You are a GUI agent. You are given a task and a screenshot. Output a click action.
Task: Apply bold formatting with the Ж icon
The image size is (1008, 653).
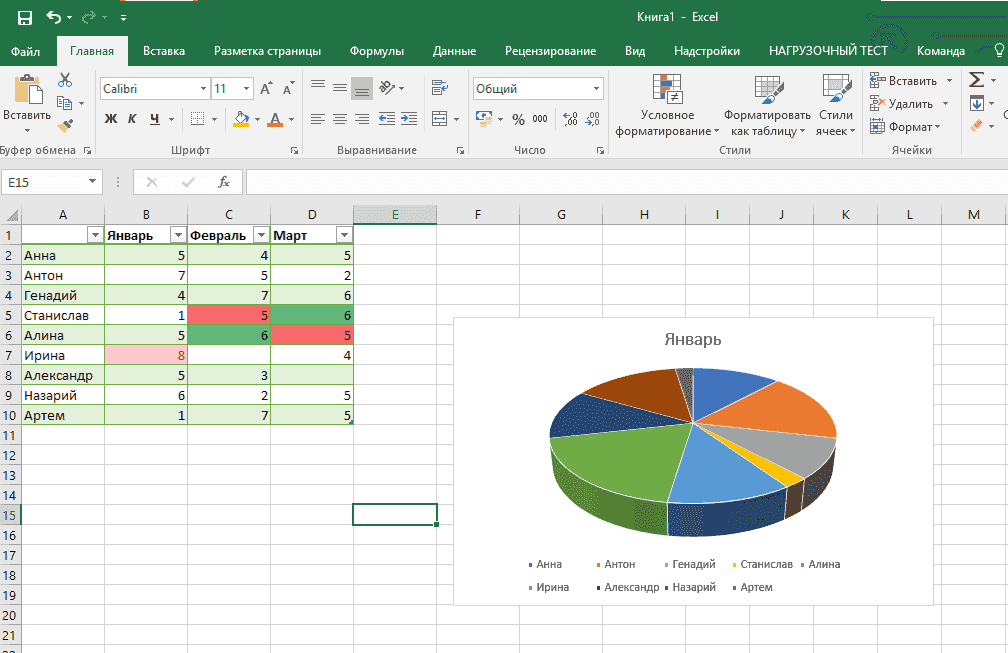click(x=111, y=118)
